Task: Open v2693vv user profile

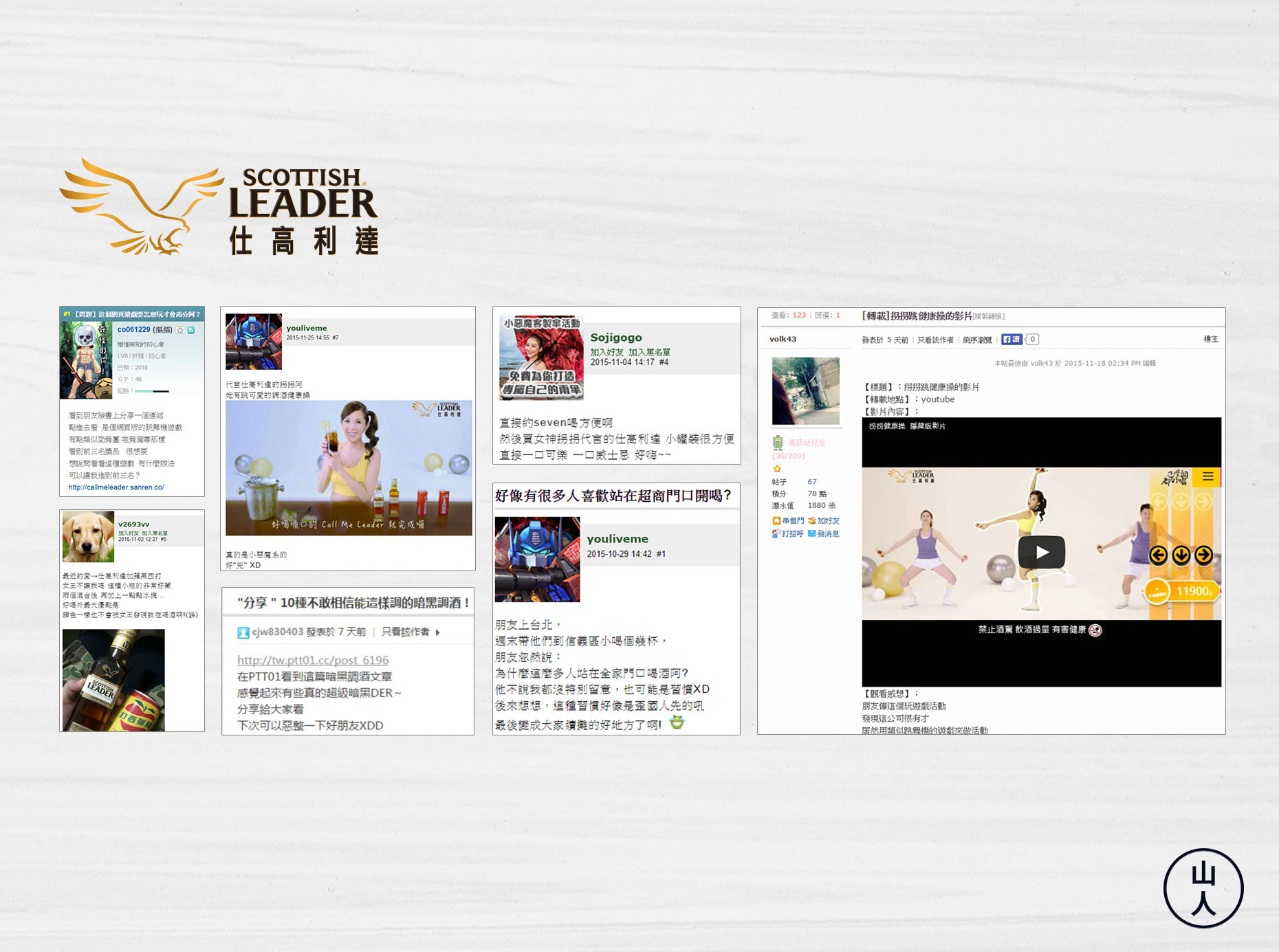Action: pyautogui.click(x=133, y=524)
